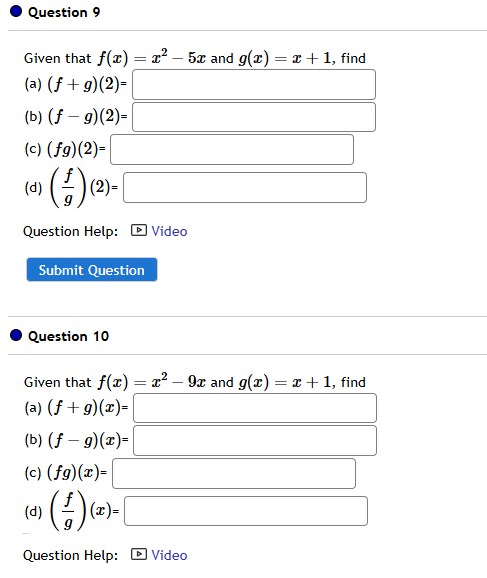Click the video play icon under Question 9

point(139,230)
